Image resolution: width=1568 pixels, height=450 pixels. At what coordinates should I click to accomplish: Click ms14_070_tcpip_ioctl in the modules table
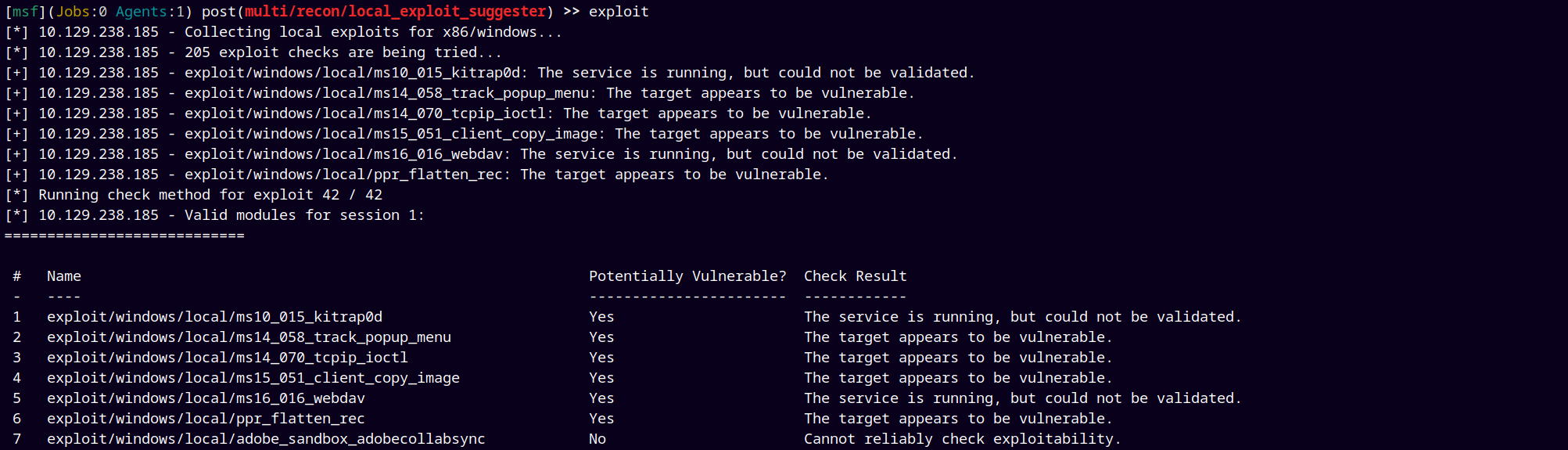pos(227,358)
